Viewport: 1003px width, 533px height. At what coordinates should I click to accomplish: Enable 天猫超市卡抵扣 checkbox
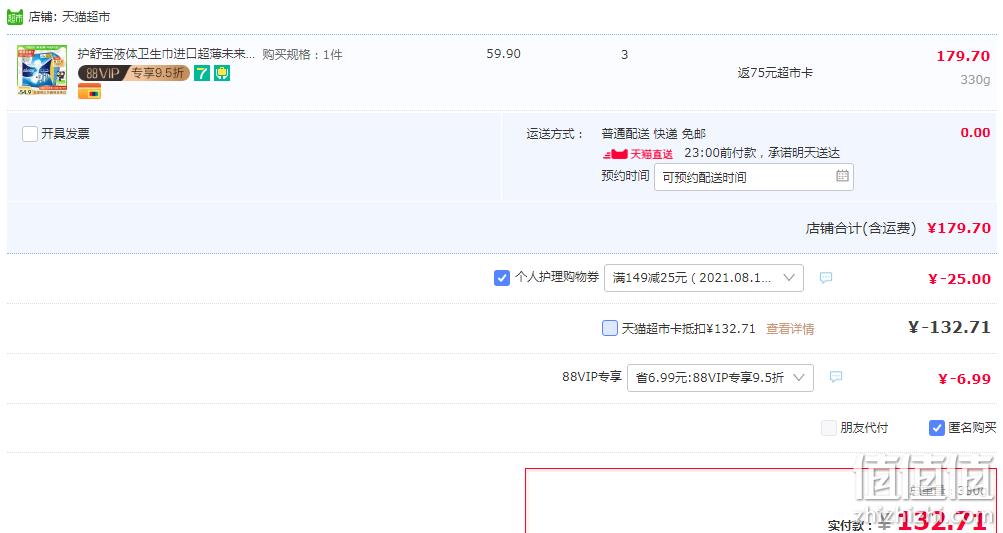(610, 328)
